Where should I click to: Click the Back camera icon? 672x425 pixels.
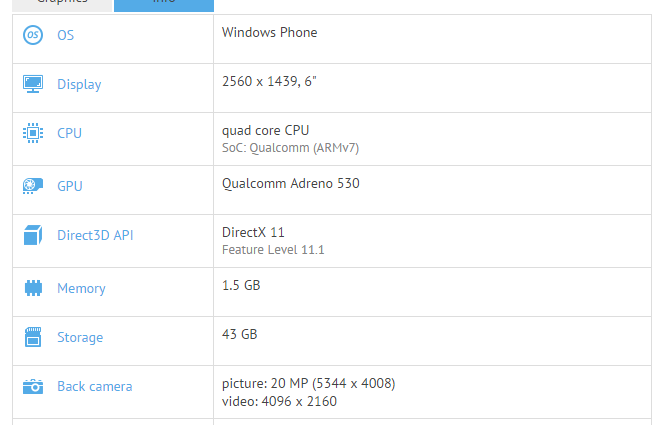33,386
